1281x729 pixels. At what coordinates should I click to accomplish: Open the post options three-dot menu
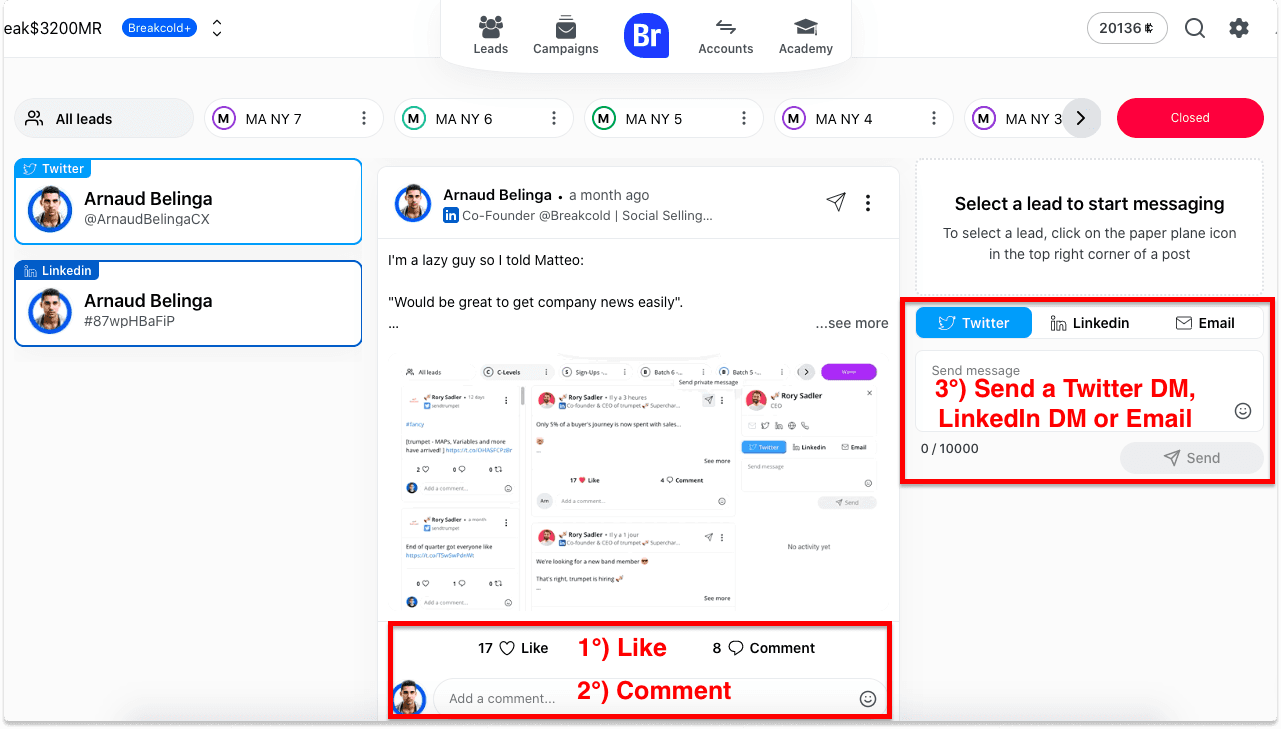point(868,202)
